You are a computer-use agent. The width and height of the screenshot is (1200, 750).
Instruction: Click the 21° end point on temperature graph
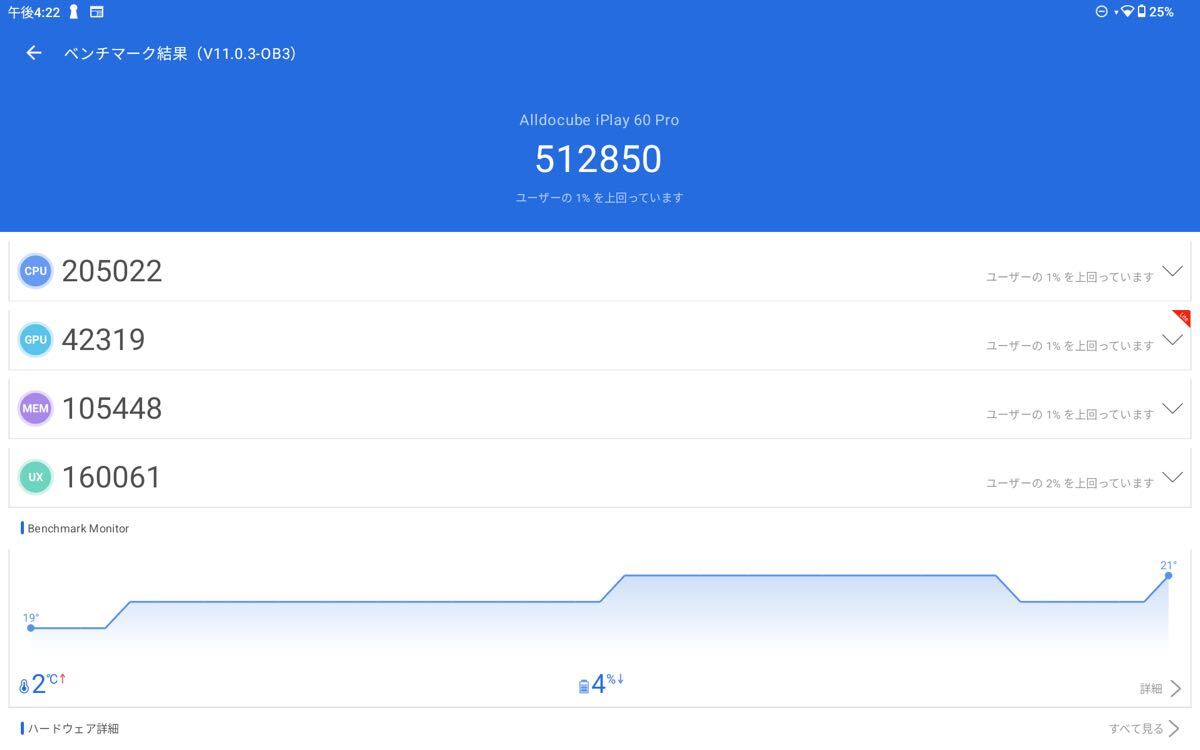point(1168,575)
